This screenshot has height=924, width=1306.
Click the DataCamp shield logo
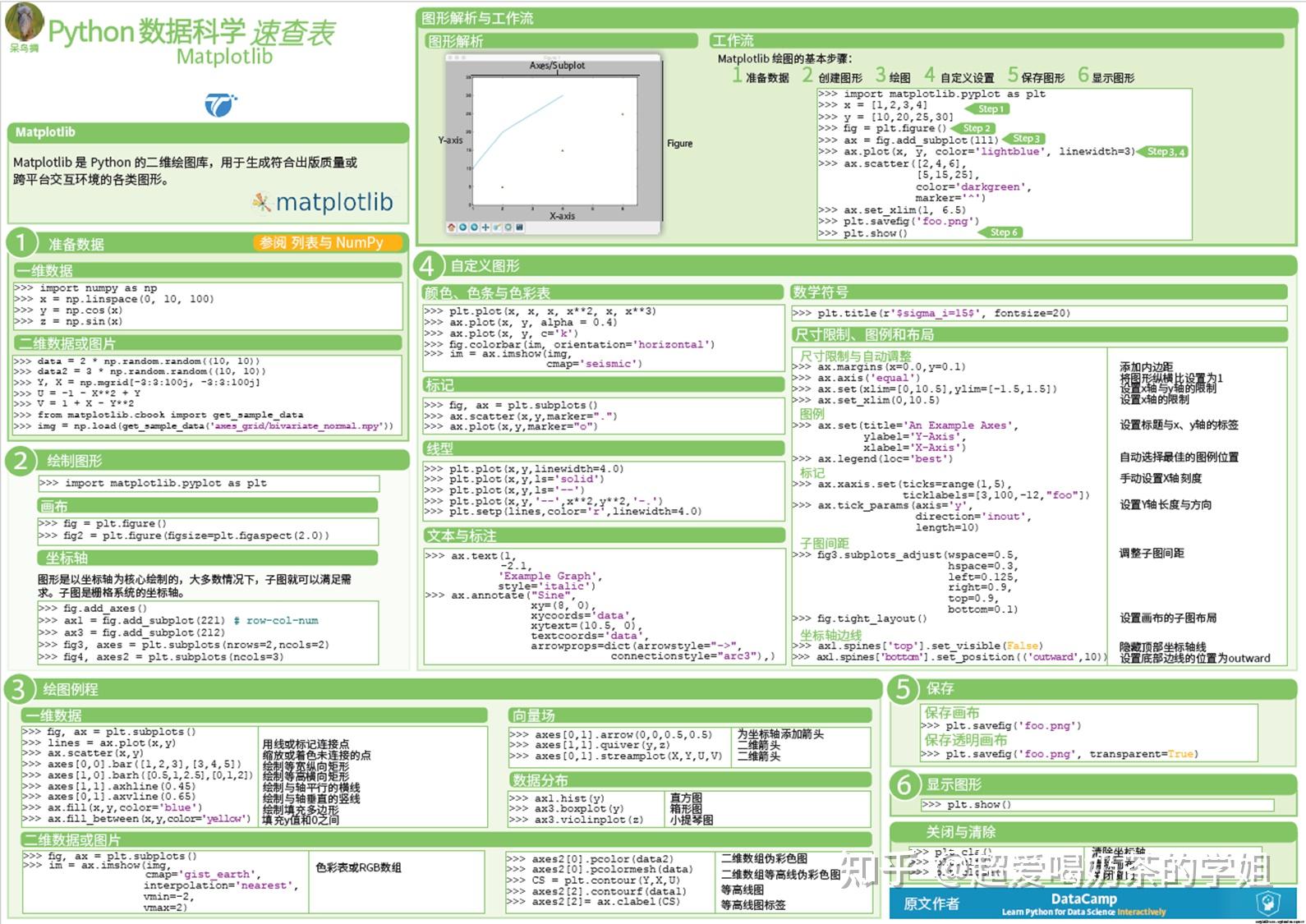pyautogui.click(x=1269, y=903)
